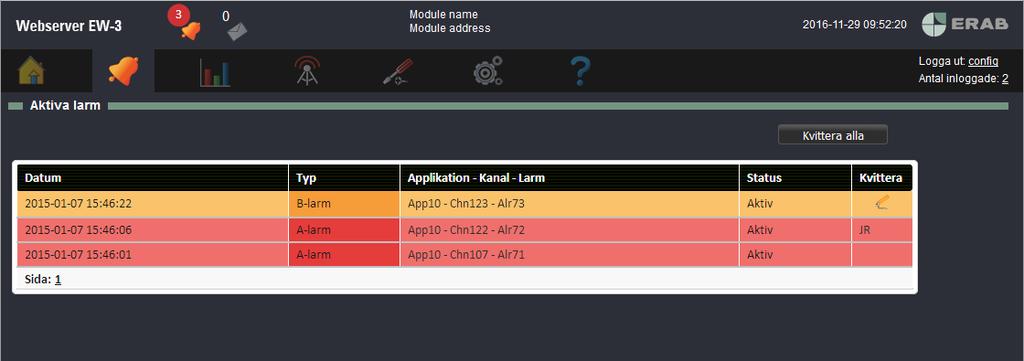Log out via the config link
The image size is (1024, 361).
(x=983, y=61)
